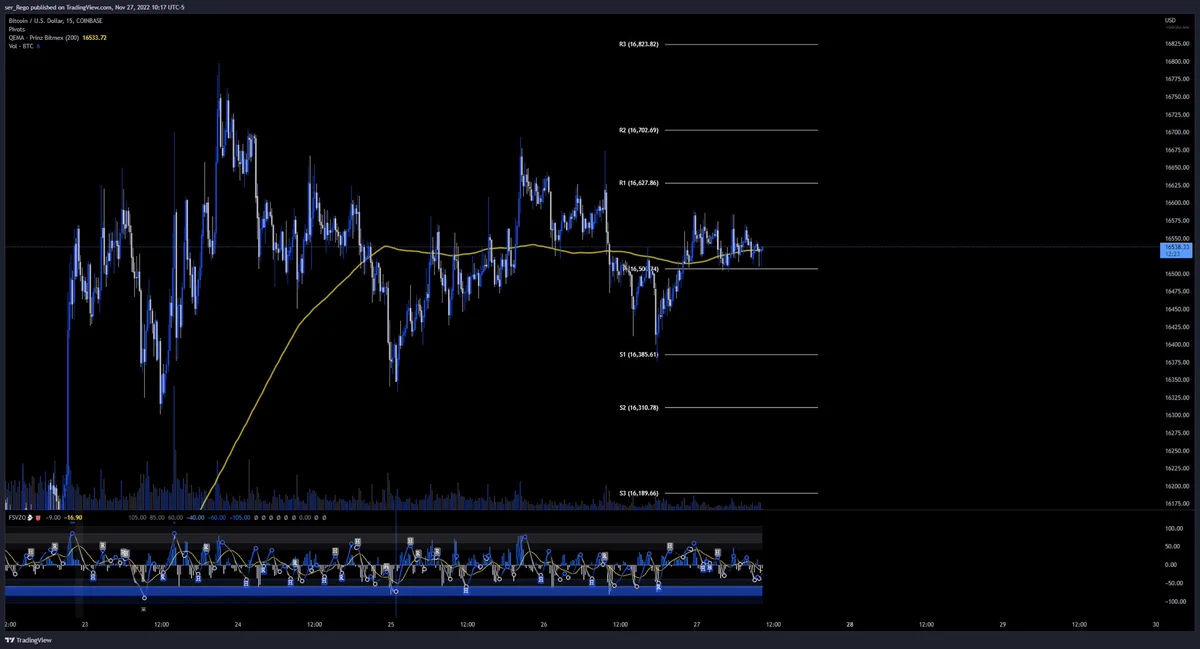
Task: Click the FSVZO value -9.00
Action: pos(53,518)
